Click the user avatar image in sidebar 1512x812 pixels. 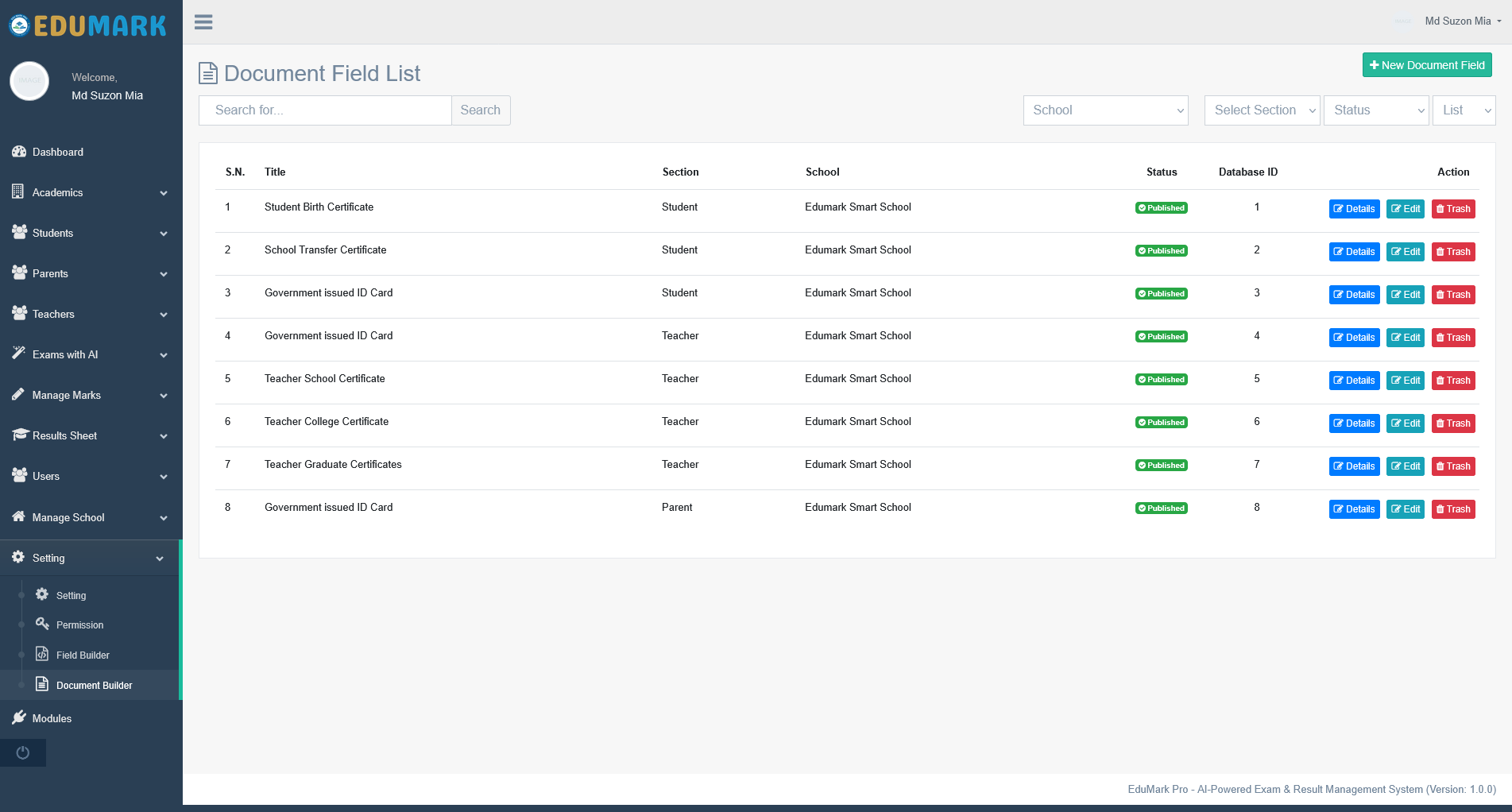[29, 81]
